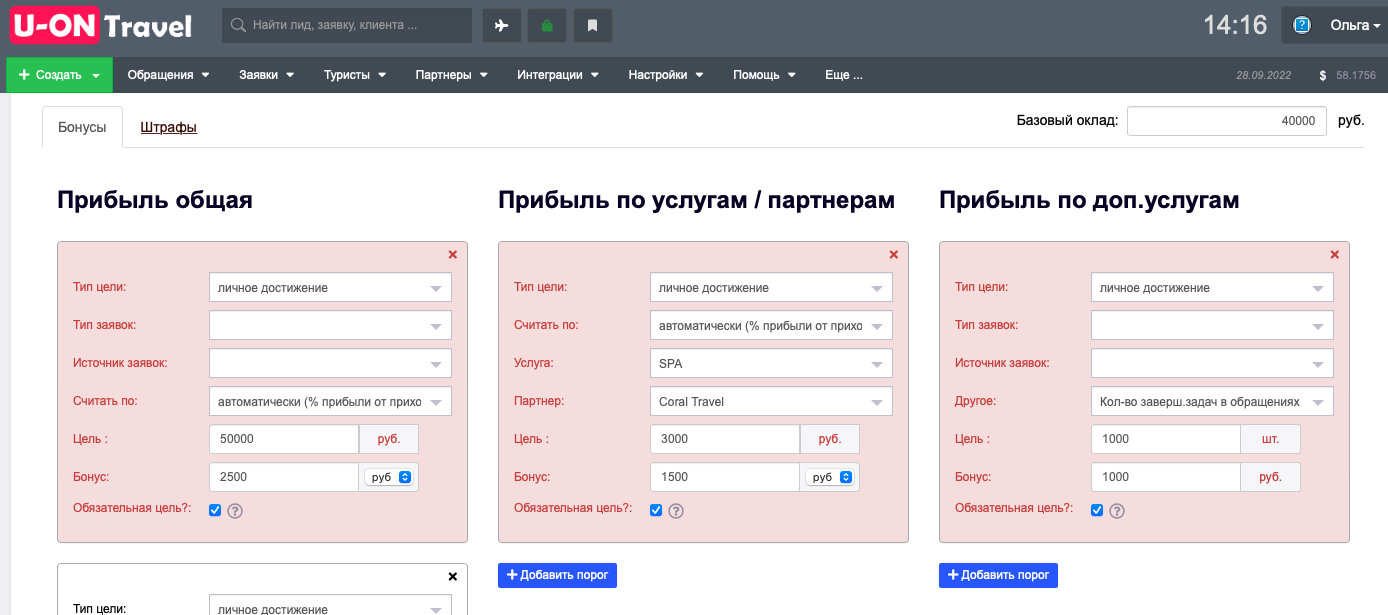The height and width of the screenshot is (615, 1388).
Task: Click the airplane icon in the header
Action: [x=501, y=26]
